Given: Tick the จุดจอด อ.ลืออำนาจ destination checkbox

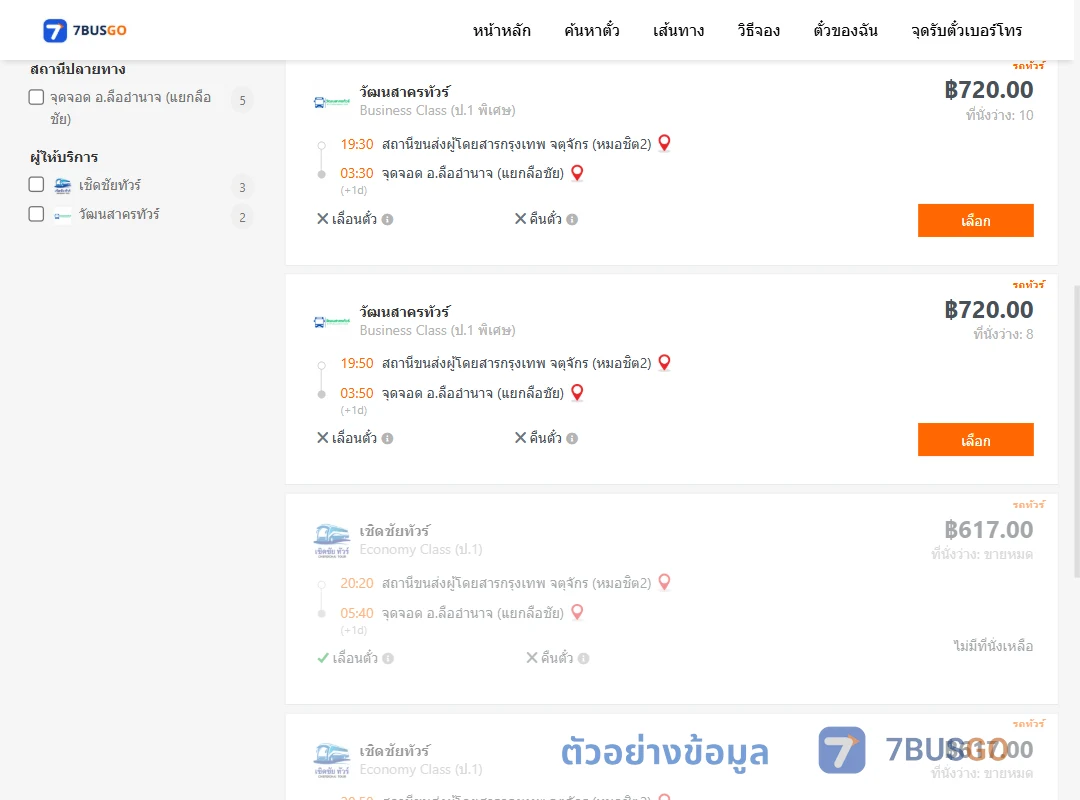Looking at the screenshot, I should click(37, 97).
